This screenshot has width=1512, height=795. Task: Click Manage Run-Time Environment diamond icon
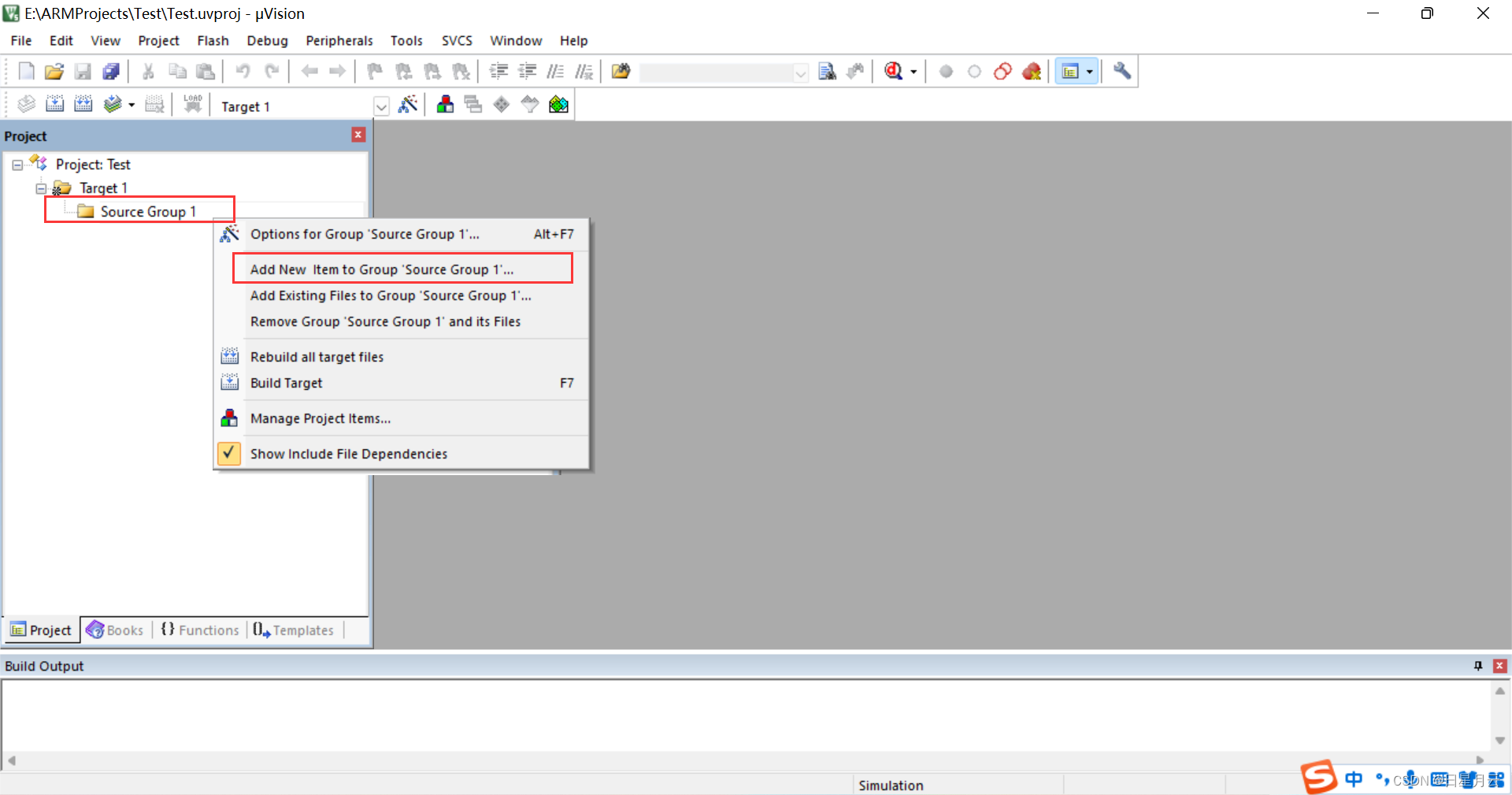click(x=502, y=104)
